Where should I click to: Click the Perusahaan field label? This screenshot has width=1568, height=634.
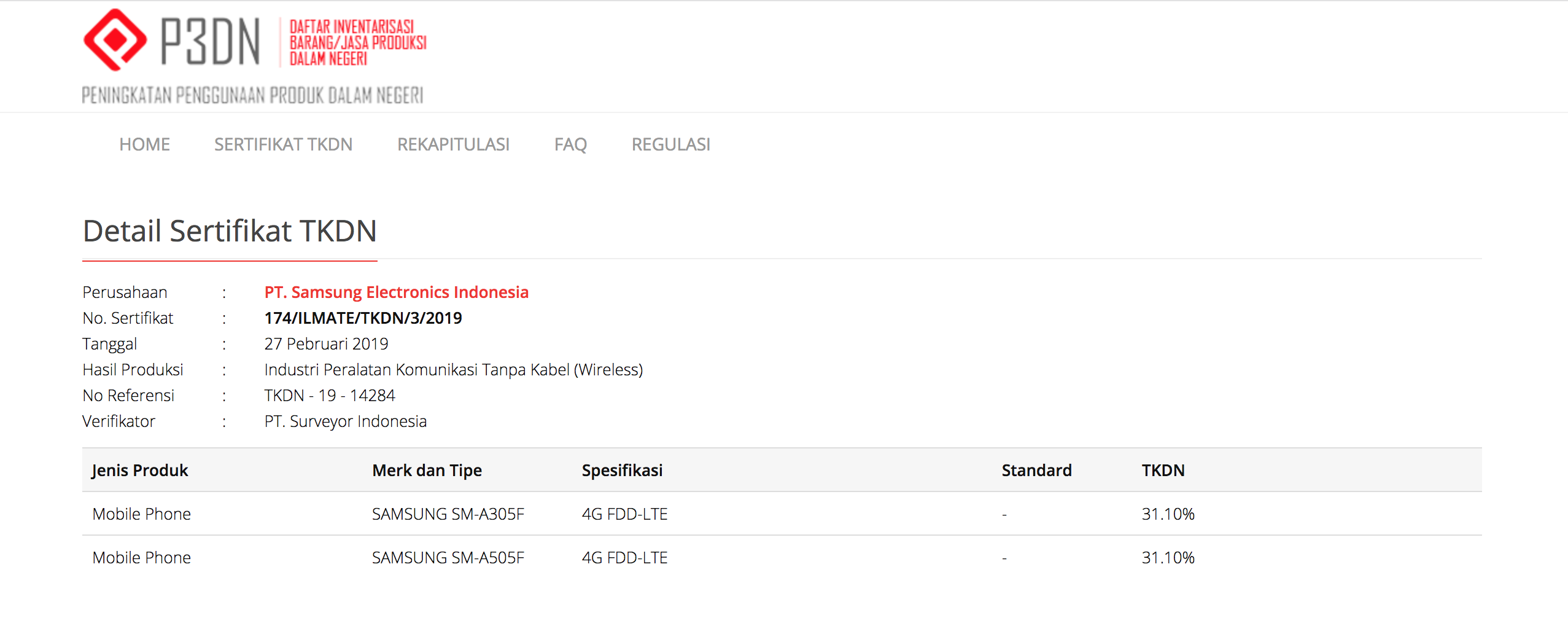125,292
